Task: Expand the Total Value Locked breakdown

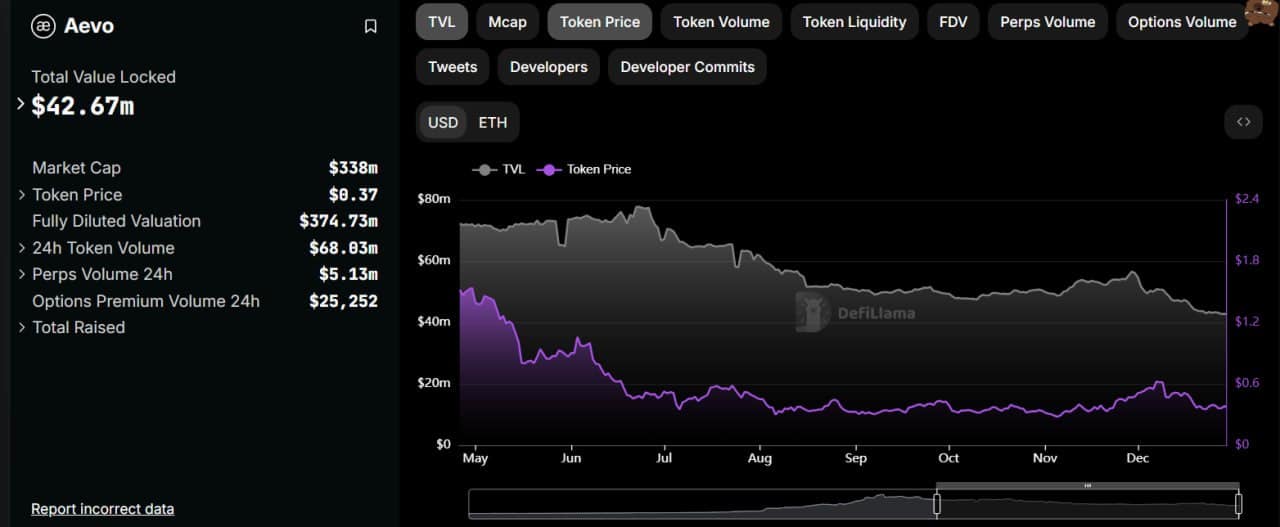Action: click(x=21, y=103)
